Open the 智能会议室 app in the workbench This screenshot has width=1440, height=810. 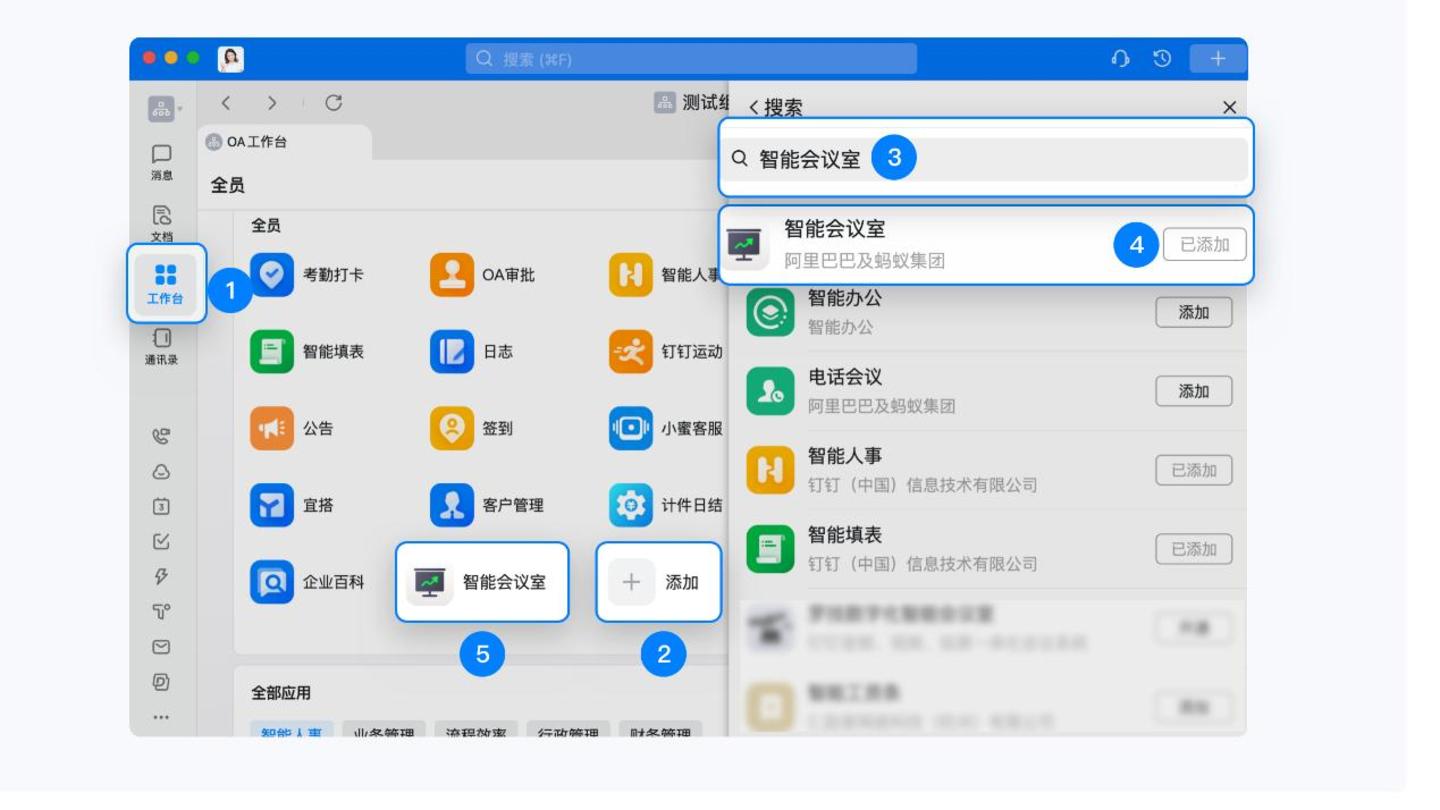[482, 582]
